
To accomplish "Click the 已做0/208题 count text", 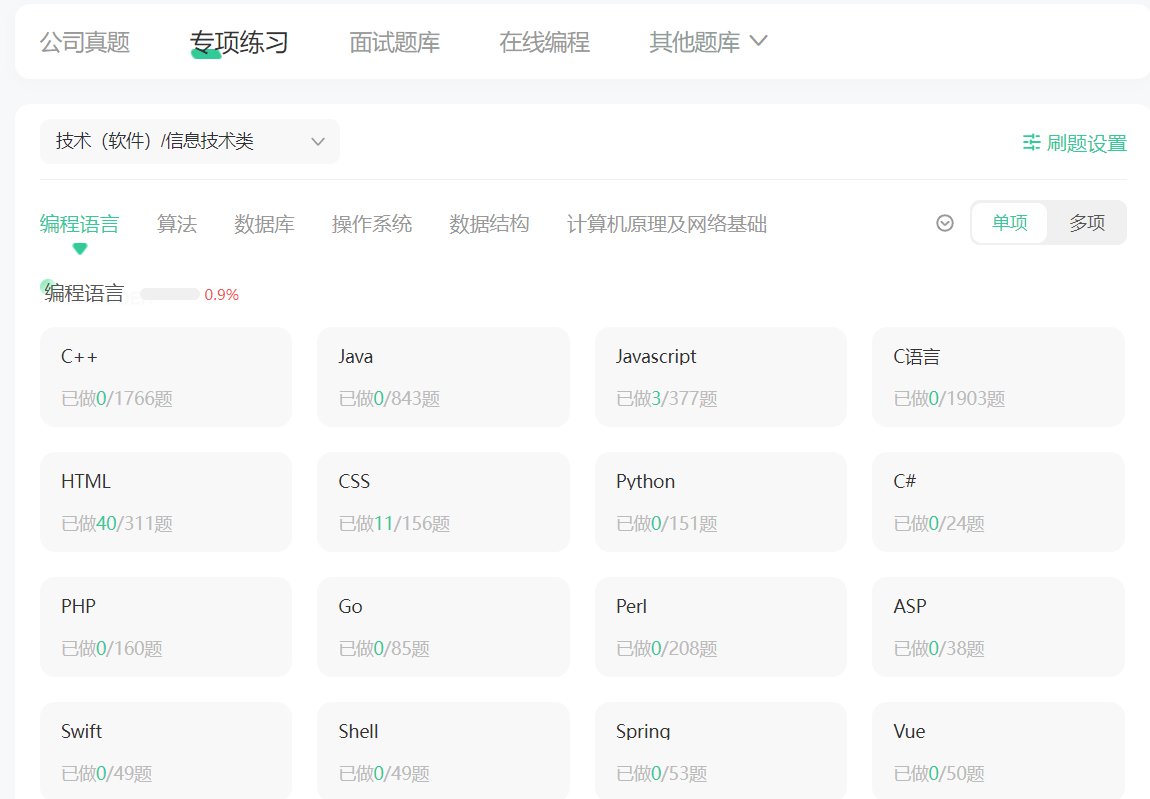I will (667, 649).
